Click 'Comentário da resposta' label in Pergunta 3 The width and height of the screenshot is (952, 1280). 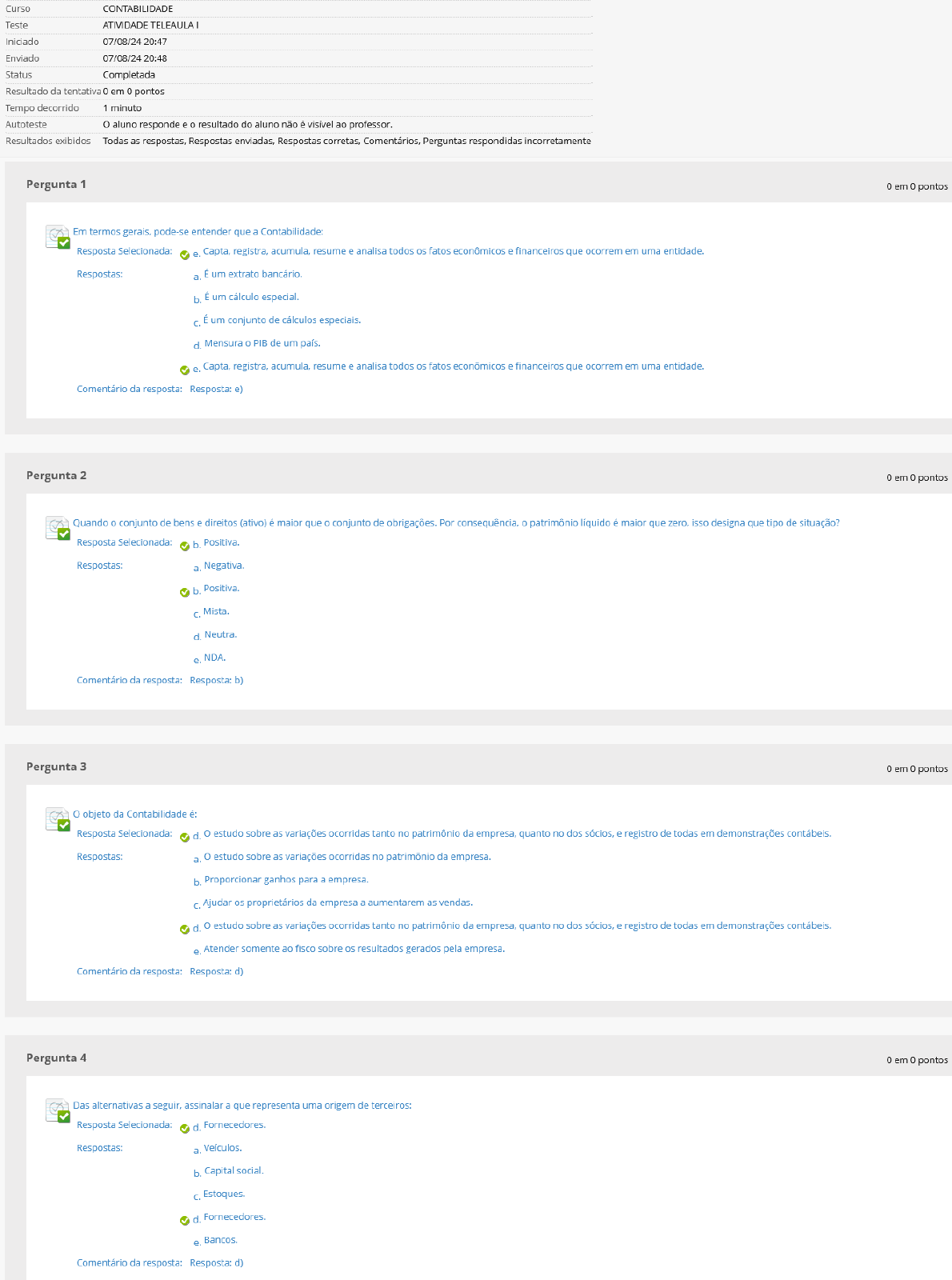tap(129, 971)
